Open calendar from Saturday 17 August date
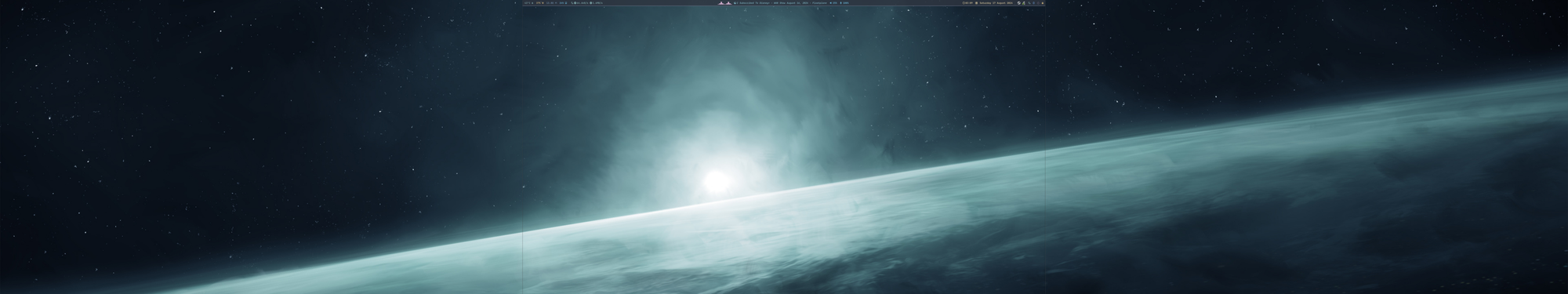This screenshot has width=1568, height=294. (994, 3)
